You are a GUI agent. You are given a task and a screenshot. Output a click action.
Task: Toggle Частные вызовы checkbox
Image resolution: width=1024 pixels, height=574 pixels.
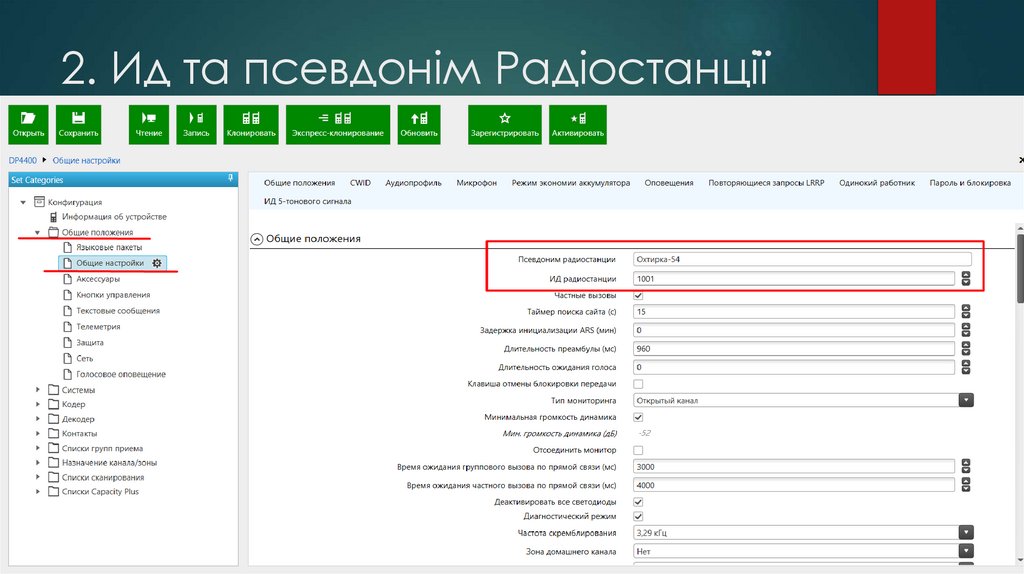coord(638,296)
